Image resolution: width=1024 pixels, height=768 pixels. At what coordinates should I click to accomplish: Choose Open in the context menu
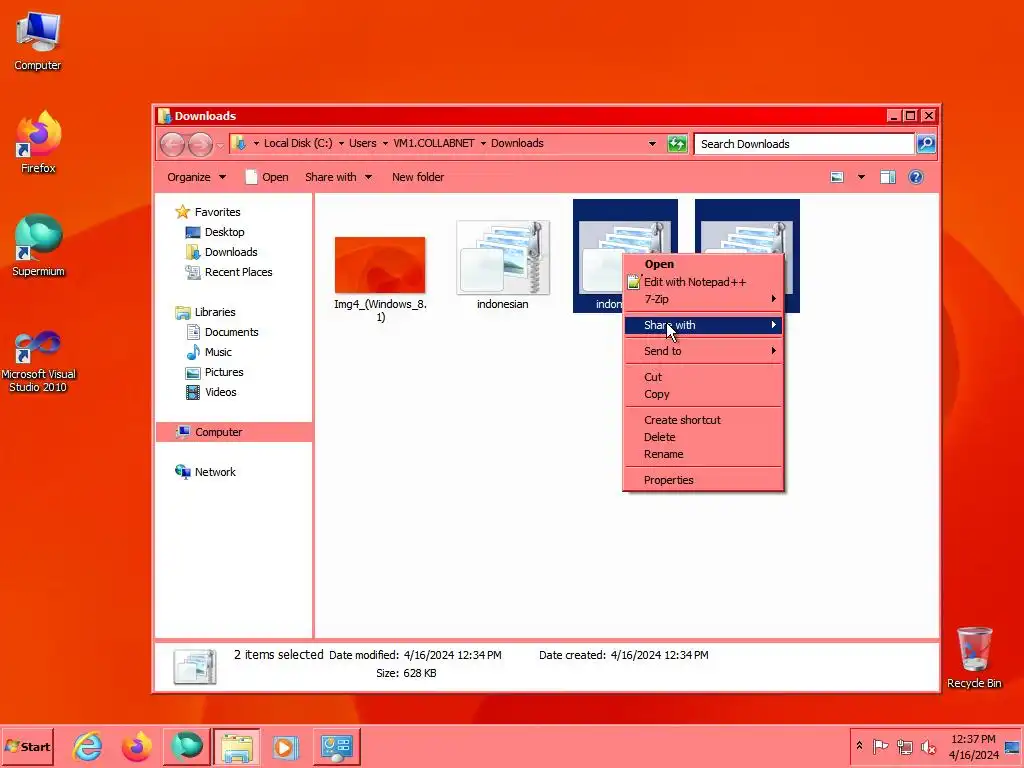pos(703,264)
